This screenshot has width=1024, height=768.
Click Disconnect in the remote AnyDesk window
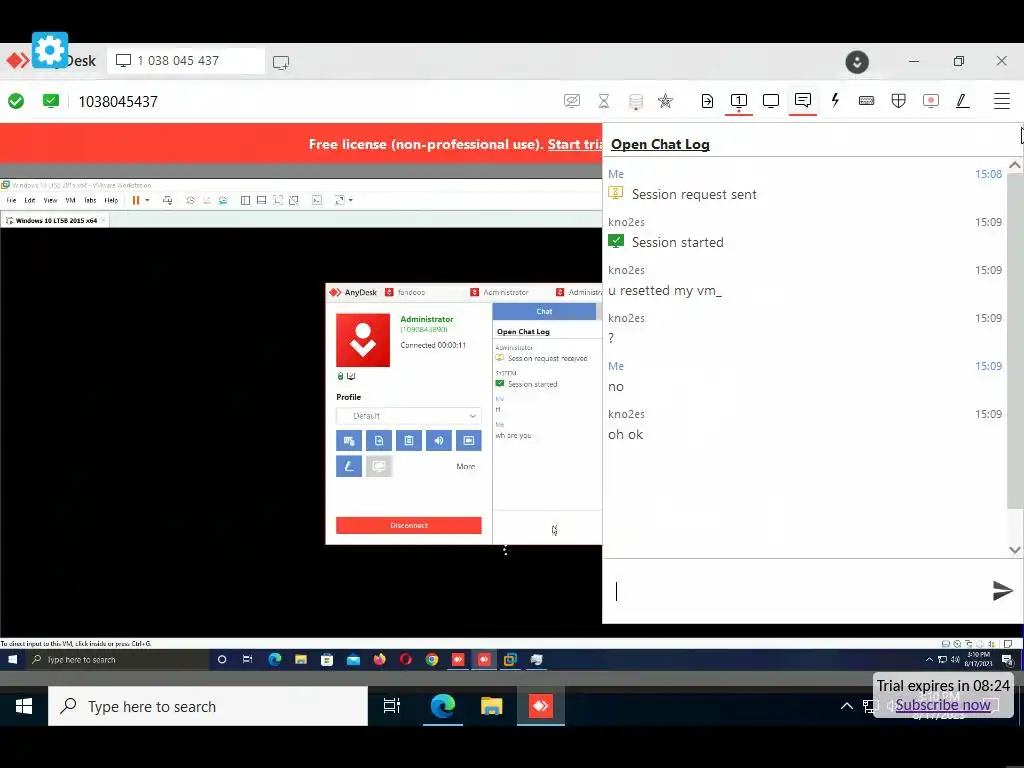pyautogui.click(x=409, y=525)
